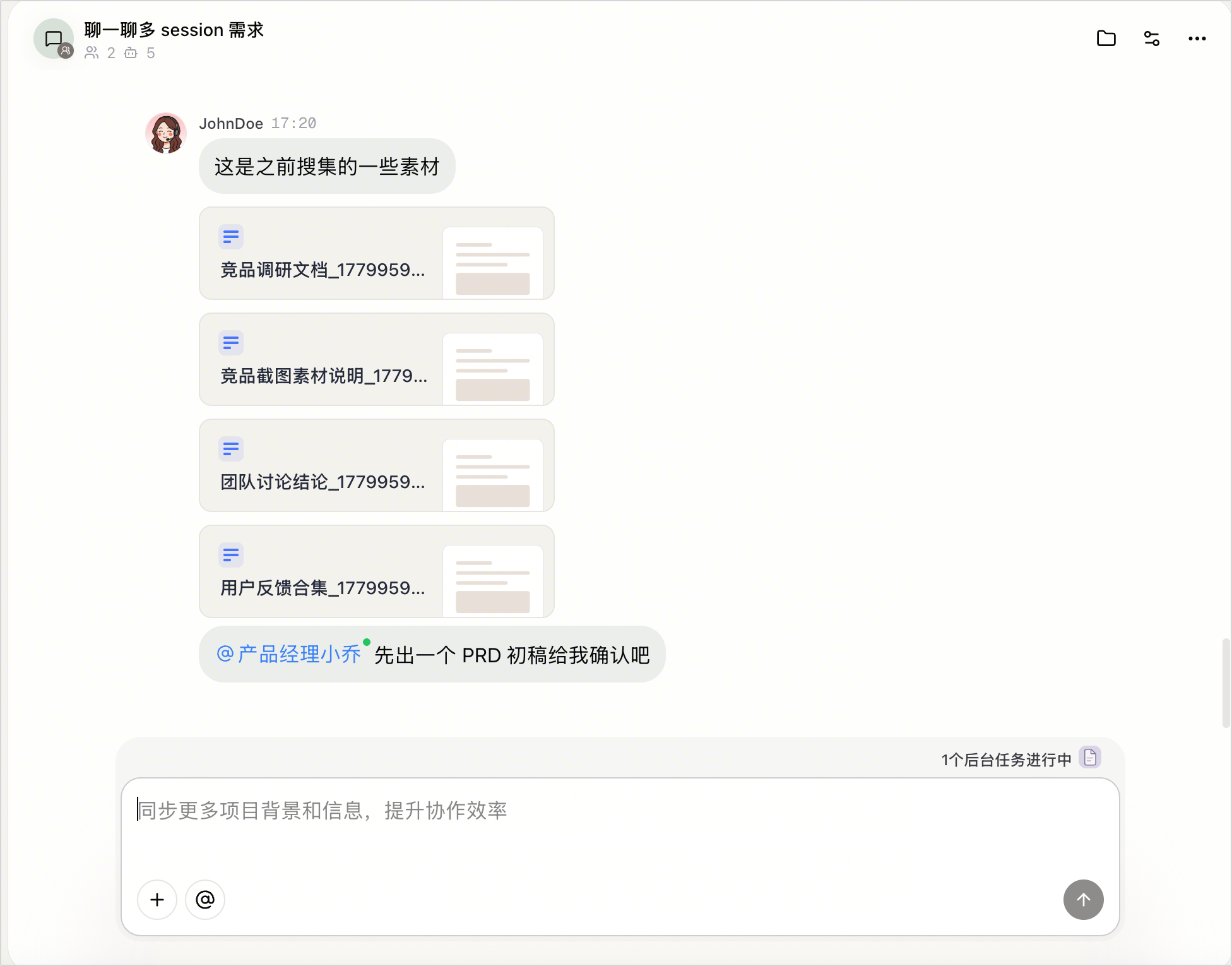Open the 竞品截图素材说明 preview thumbnail
The image size is (1232, 966).
coord(493,369)
